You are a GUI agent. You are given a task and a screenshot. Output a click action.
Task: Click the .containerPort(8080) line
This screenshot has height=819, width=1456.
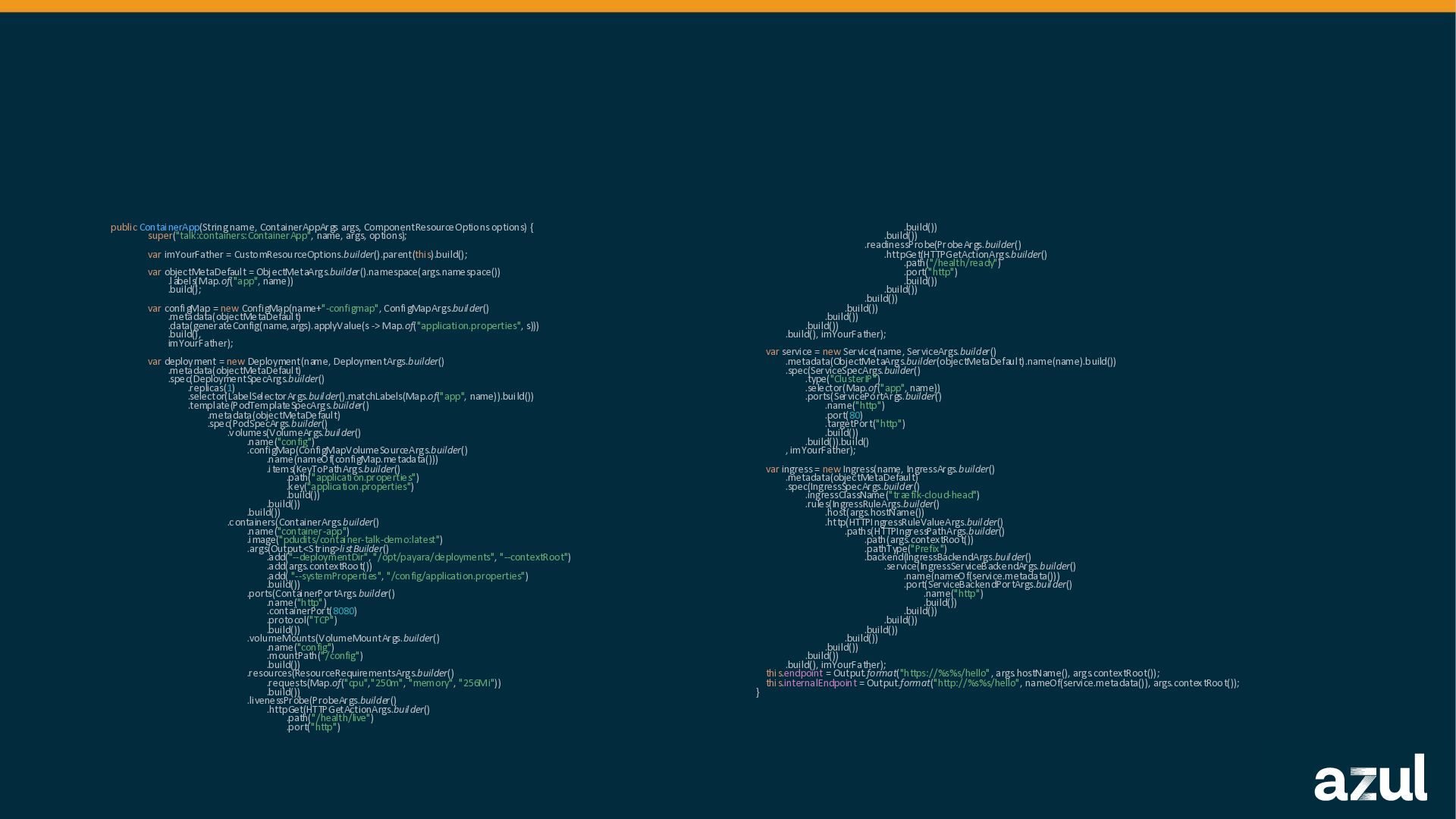coord(312,611)
